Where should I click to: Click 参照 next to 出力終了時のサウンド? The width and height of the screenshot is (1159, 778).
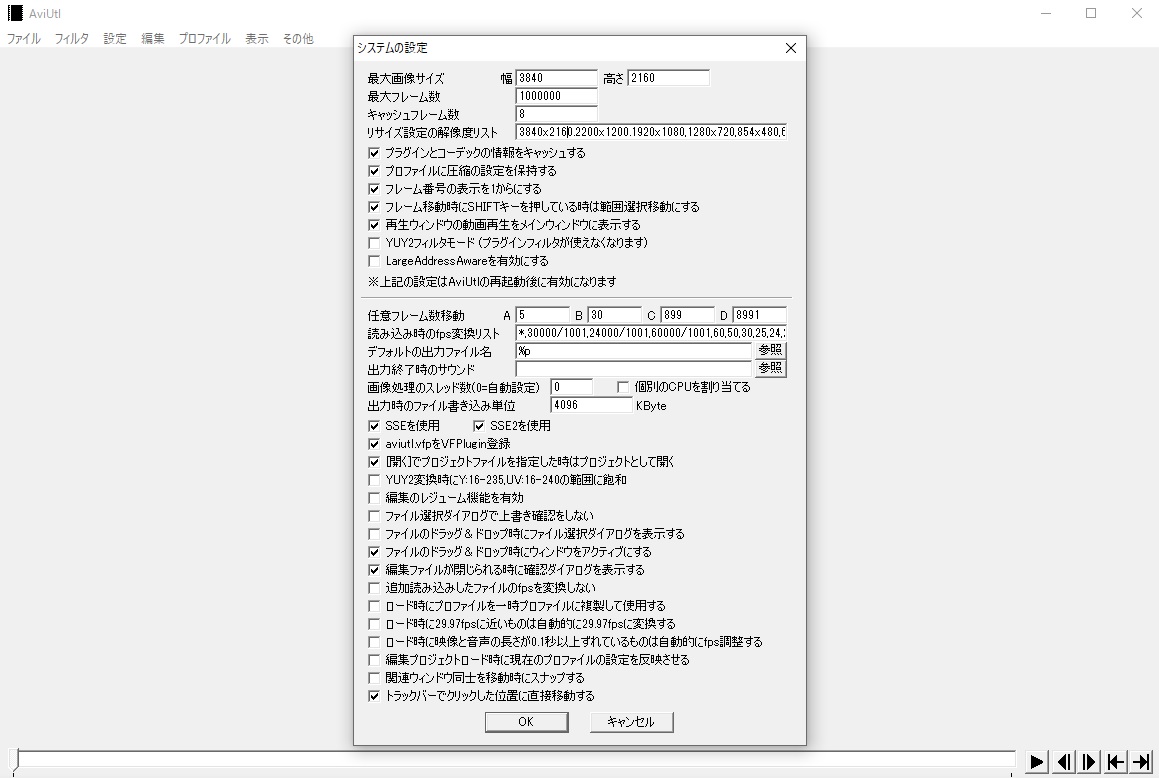click(770, 368)
